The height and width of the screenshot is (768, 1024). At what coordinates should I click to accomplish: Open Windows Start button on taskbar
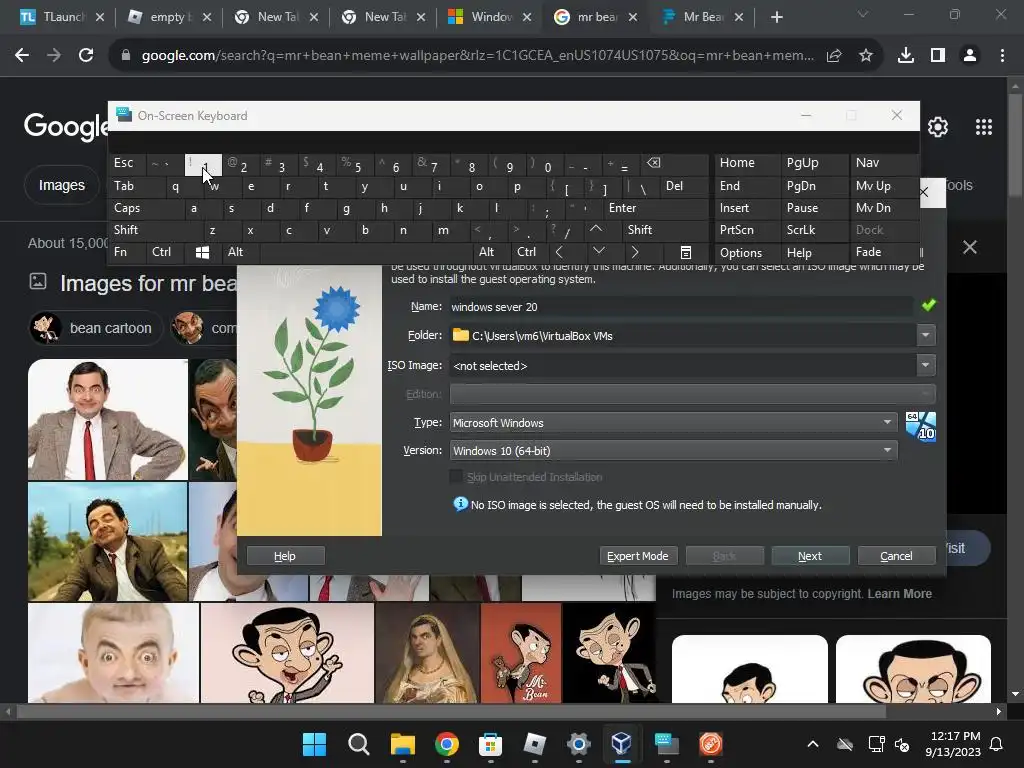[x=314, y=744]
